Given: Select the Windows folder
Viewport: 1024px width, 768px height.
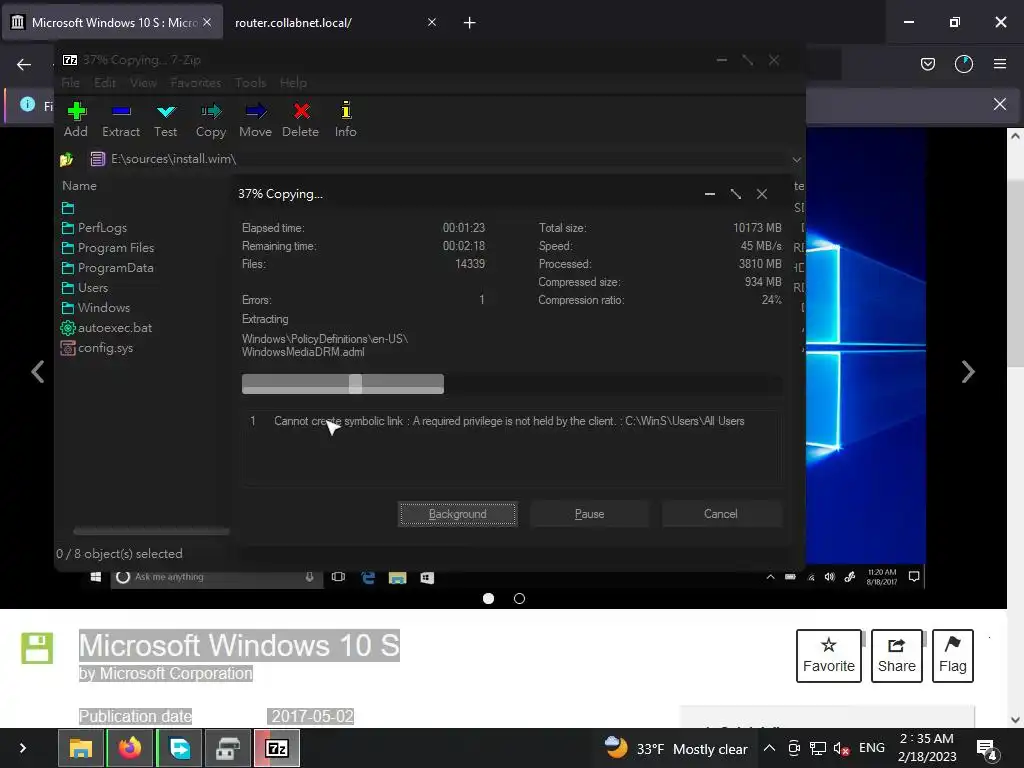Looking at the screenshot, I should (x=95, y=308).
